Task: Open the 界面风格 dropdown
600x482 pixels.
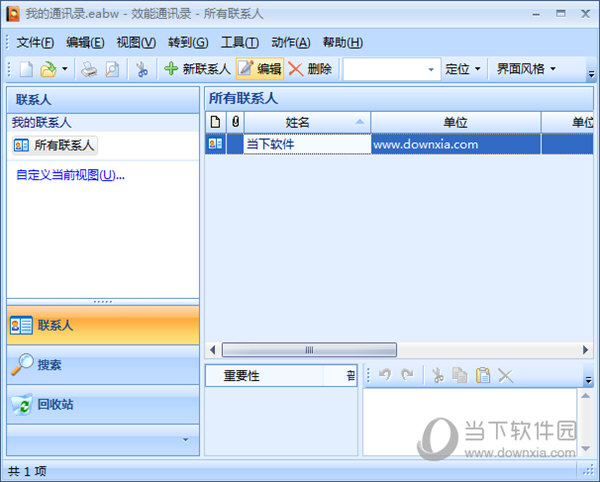Action: (x=526, y=69)
